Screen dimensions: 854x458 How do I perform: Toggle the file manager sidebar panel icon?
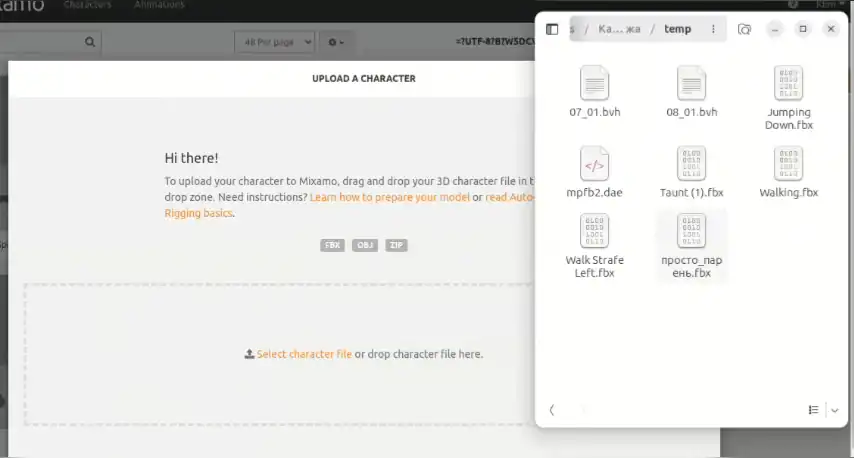click(552, 29)
